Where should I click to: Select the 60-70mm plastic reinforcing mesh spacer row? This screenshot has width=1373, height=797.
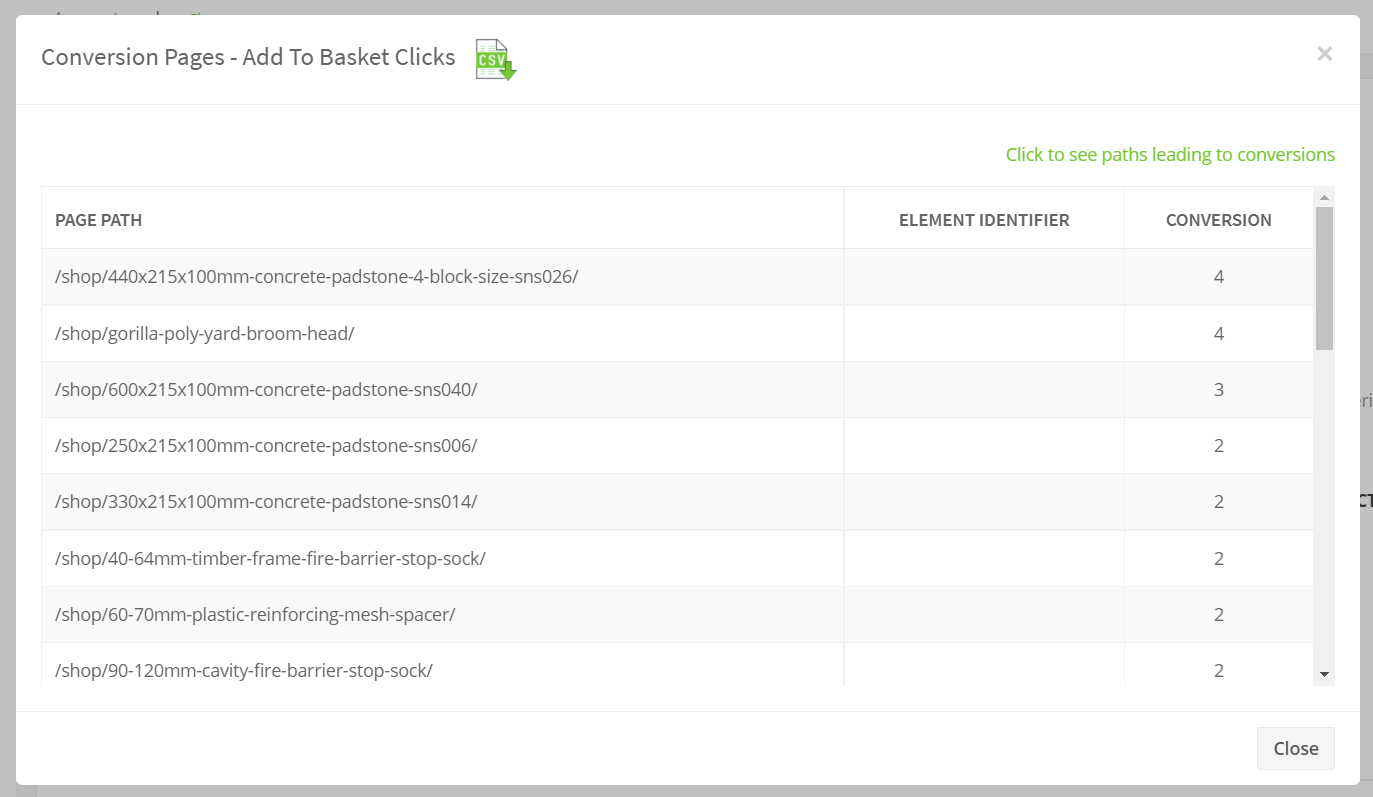(255, 614)
